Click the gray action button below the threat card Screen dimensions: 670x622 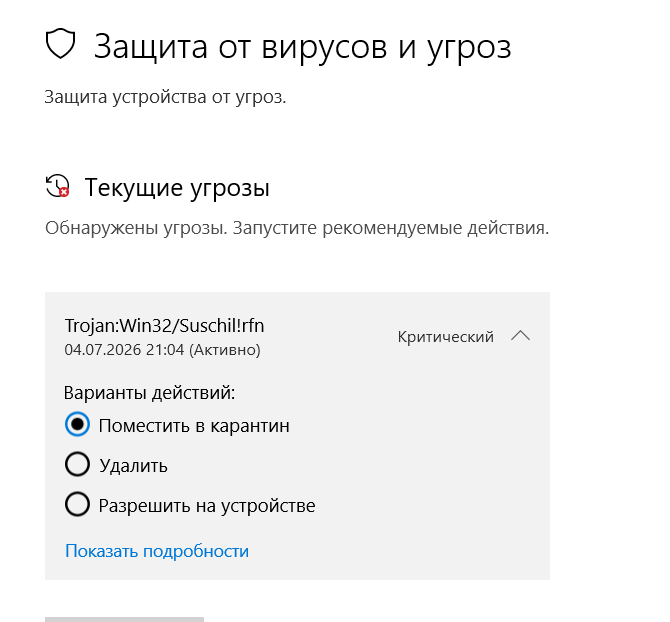pyautogui.click(x=124, y=619)
